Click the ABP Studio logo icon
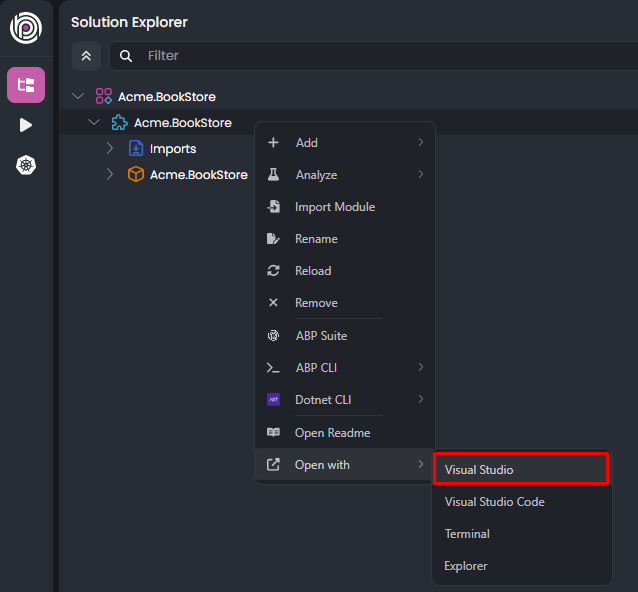This screenshot has width=638, height=592. coord(26,28)
